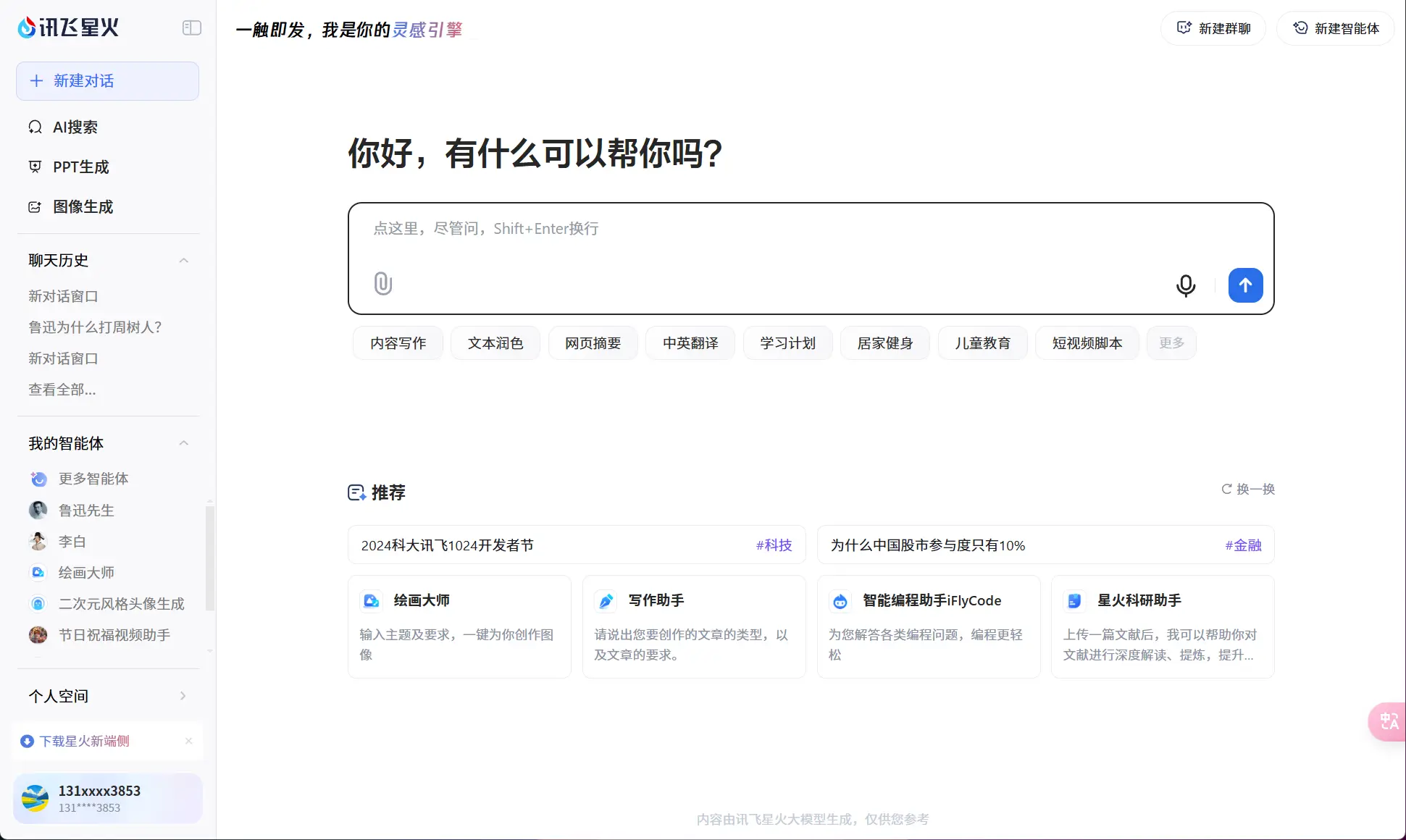The width and height of the screenshot is (1406, 840).
Task: Dismiss the 下载星火新端侧 banner
Action: click(188, 741)
